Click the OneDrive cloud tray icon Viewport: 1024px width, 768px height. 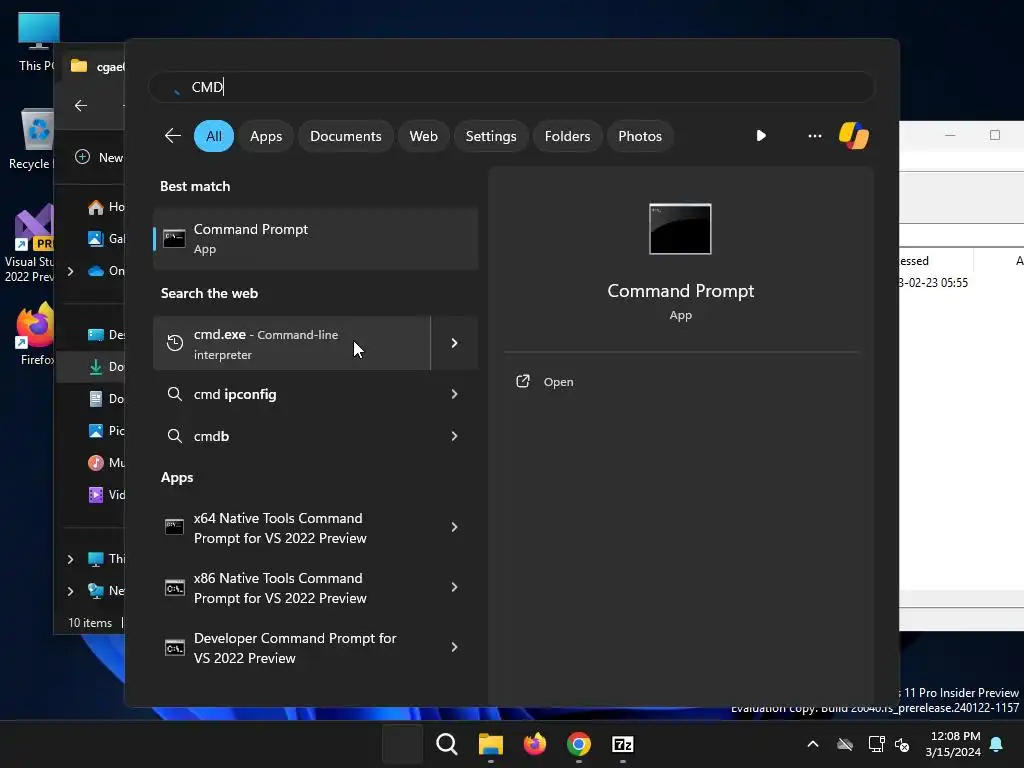pyautogui.click(x=845, y=744)
